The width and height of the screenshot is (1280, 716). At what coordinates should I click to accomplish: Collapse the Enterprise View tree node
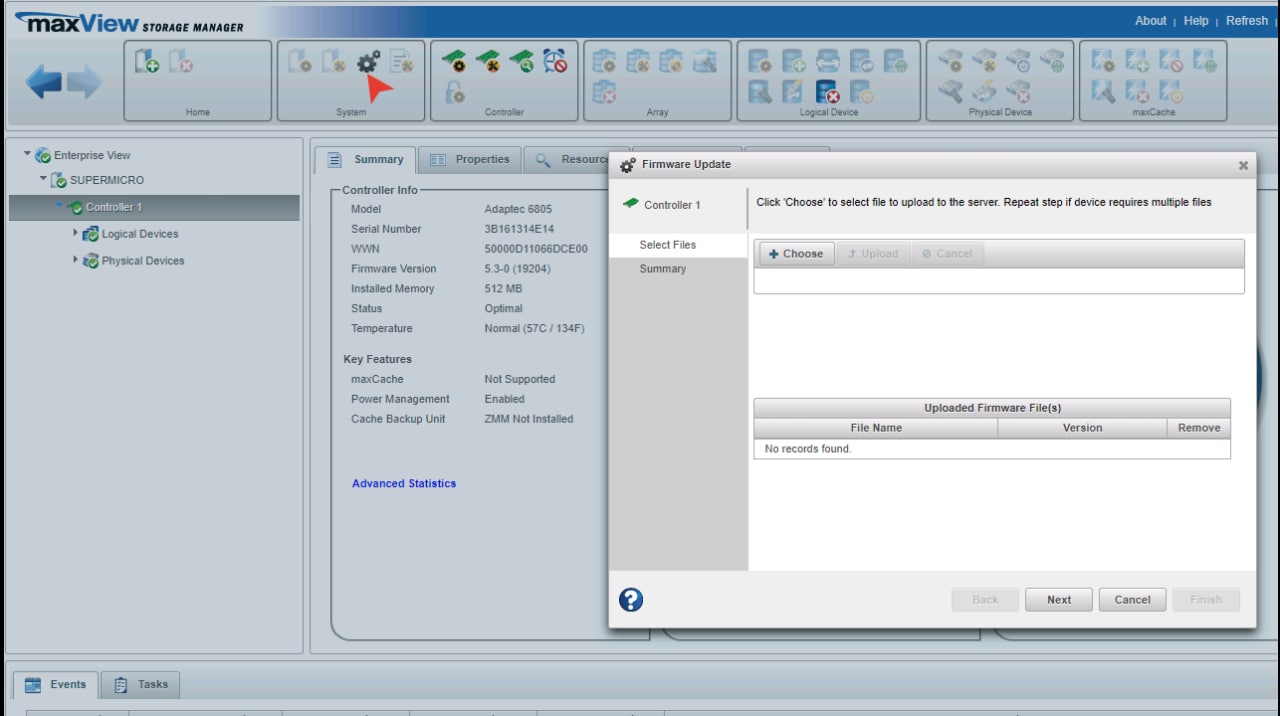coord(27,154)
